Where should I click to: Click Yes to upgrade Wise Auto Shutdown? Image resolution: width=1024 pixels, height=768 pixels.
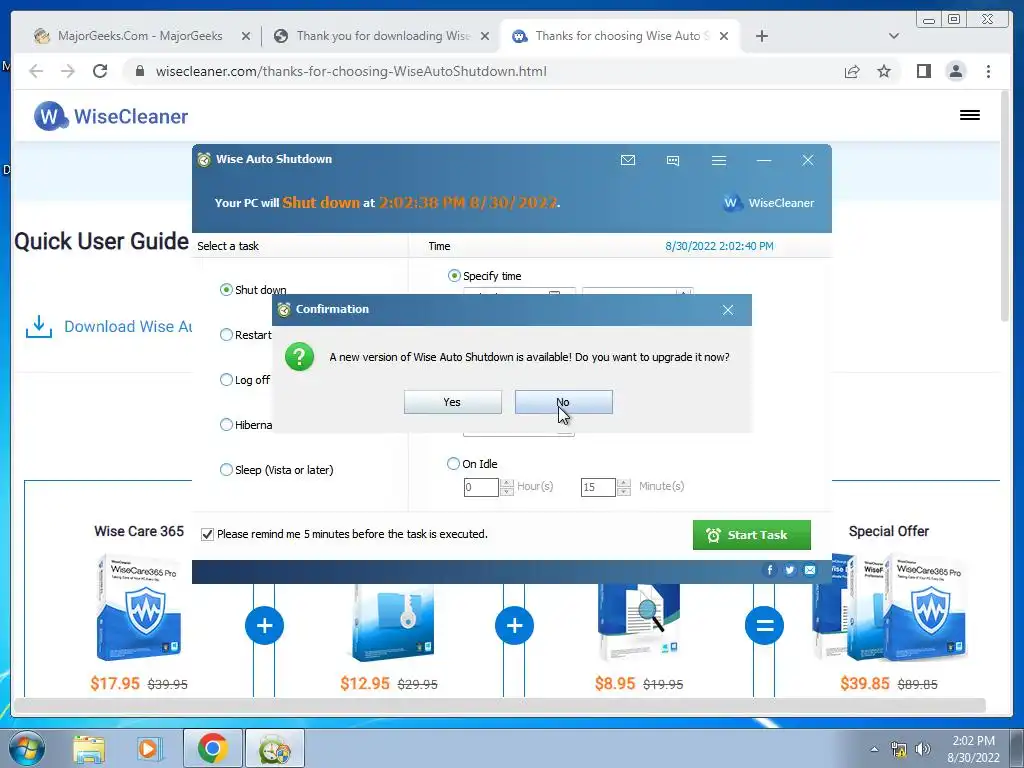[x=453, y=402]
